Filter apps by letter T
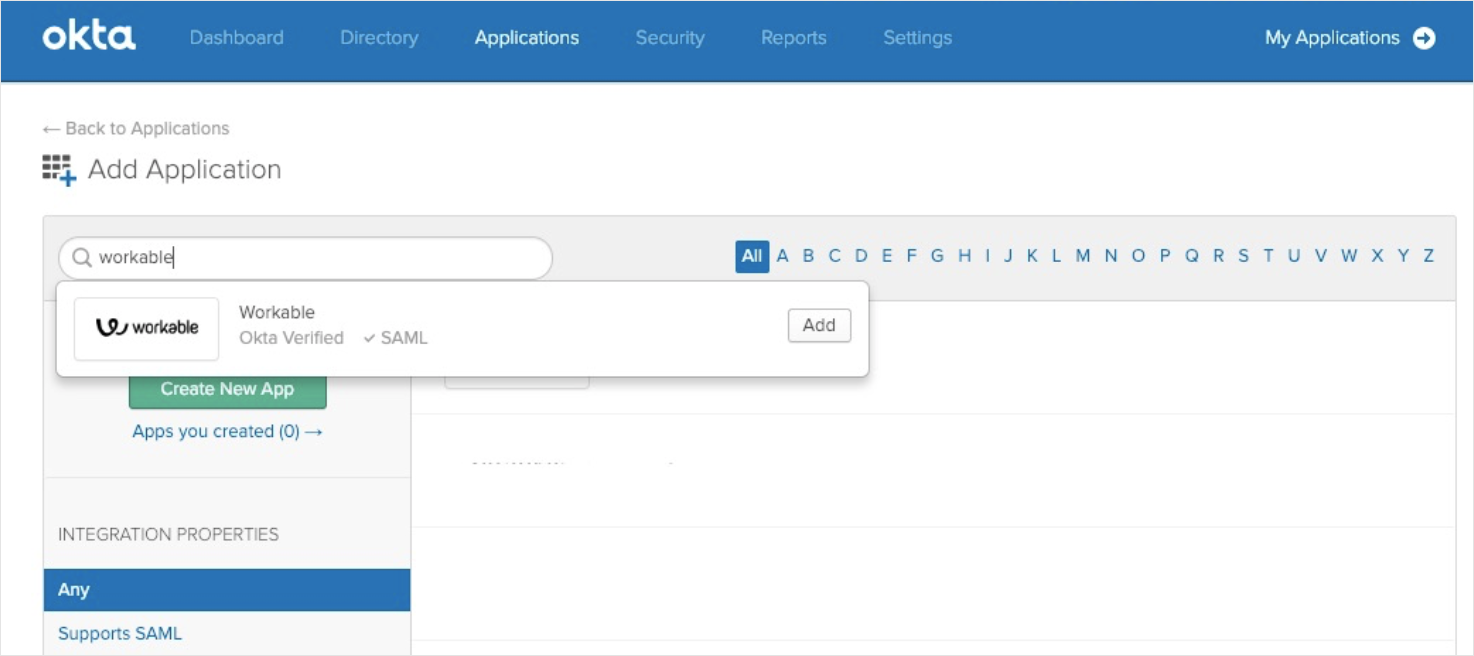The image size is (1474, 656). point(1268,256)
